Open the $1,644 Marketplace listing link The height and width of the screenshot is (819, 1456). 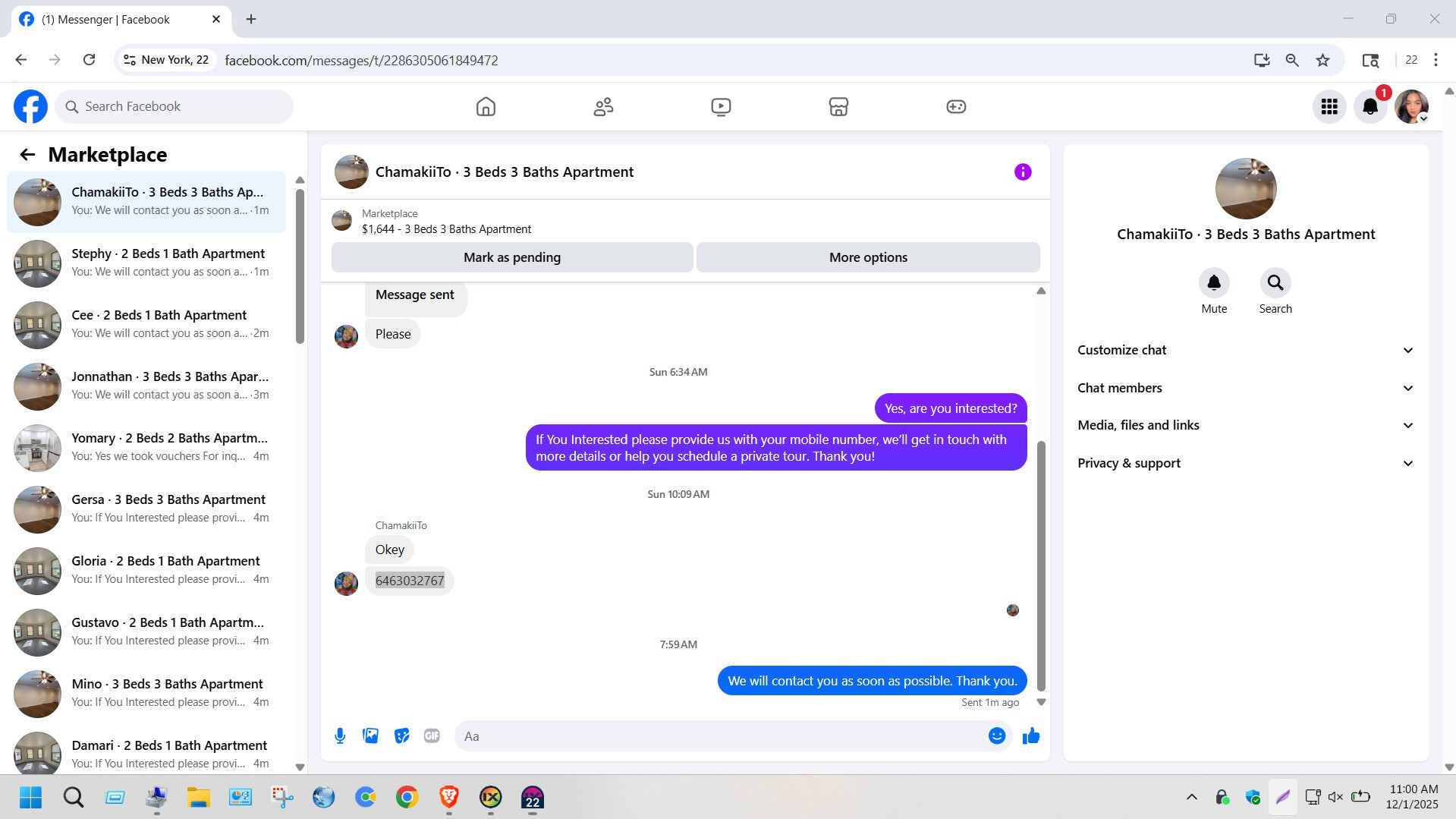(446, 229)
